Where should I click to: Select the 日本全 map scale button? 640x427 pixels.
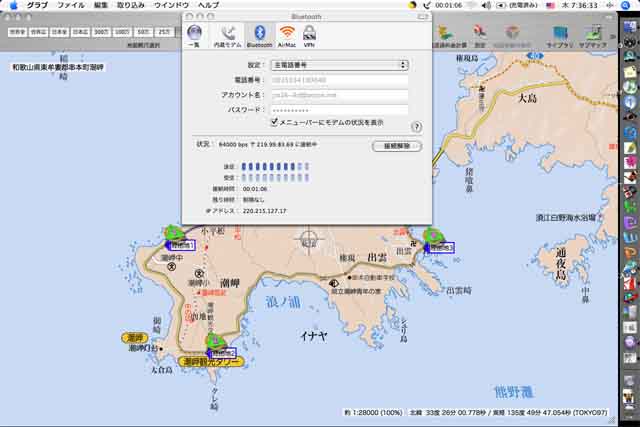tap(59, 32)
